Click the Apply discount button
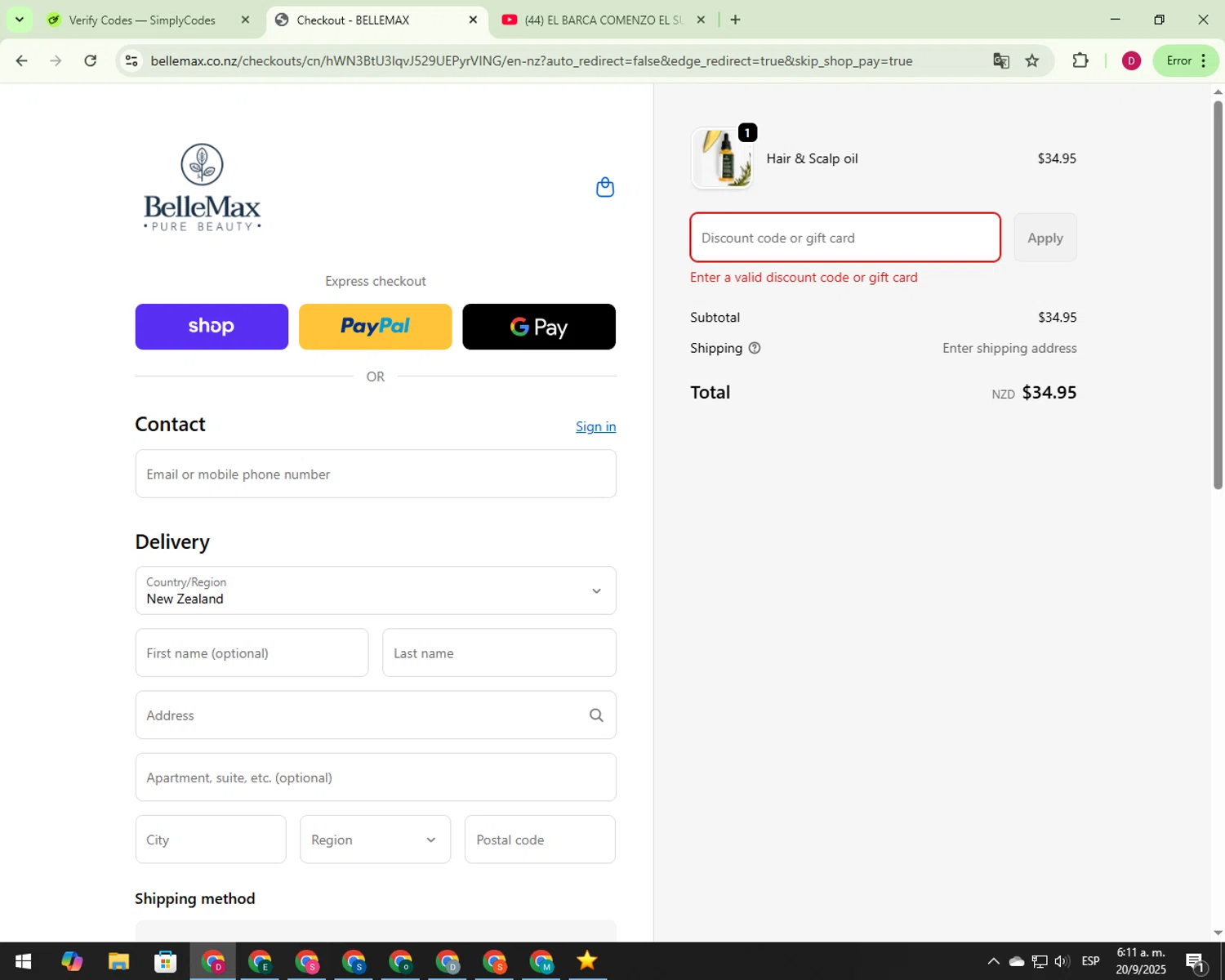1225x980 pixels. [1045, 238]
